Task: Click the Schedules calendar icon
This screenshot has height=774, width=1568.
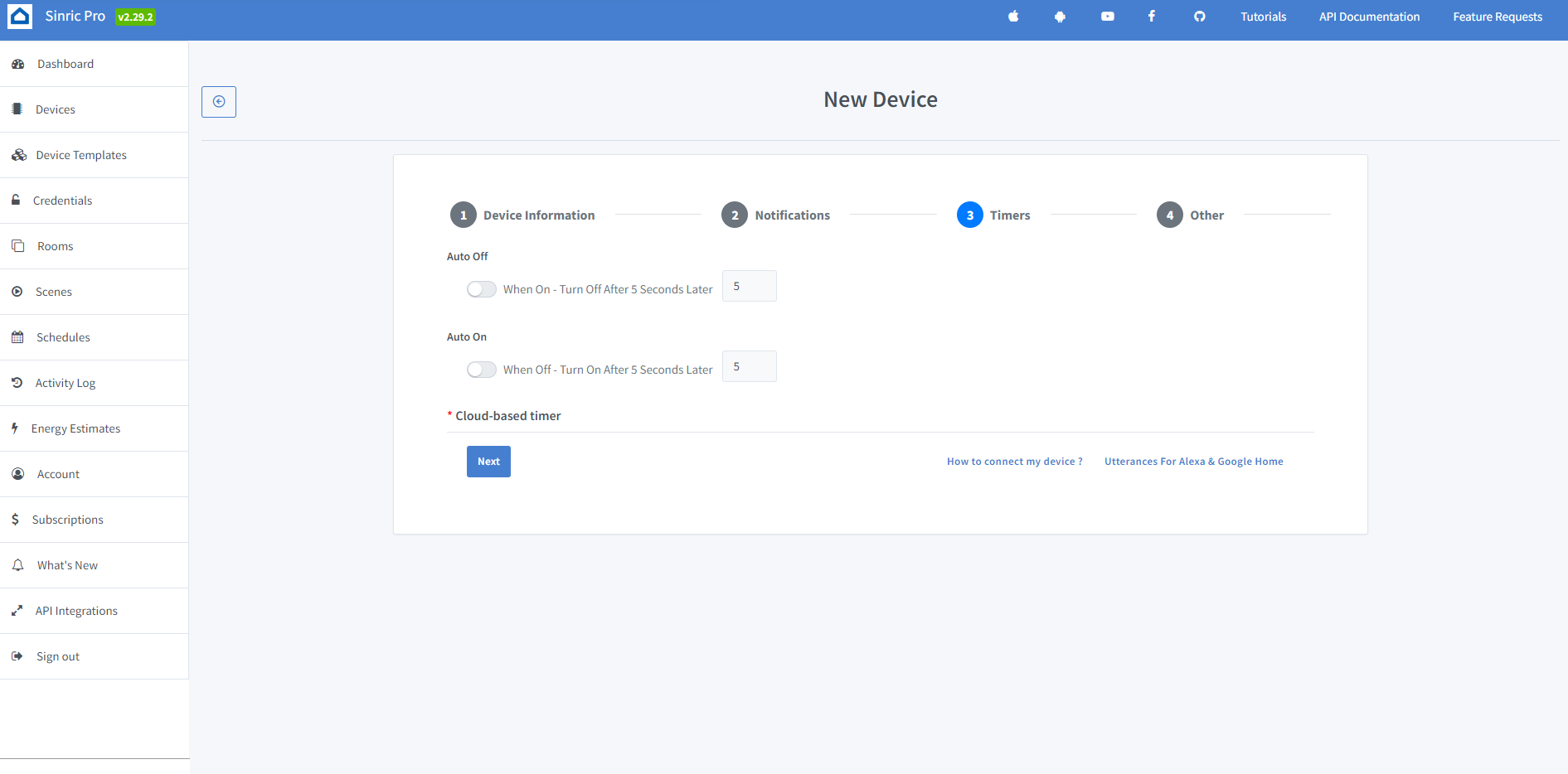Action: tap(17, 337)
